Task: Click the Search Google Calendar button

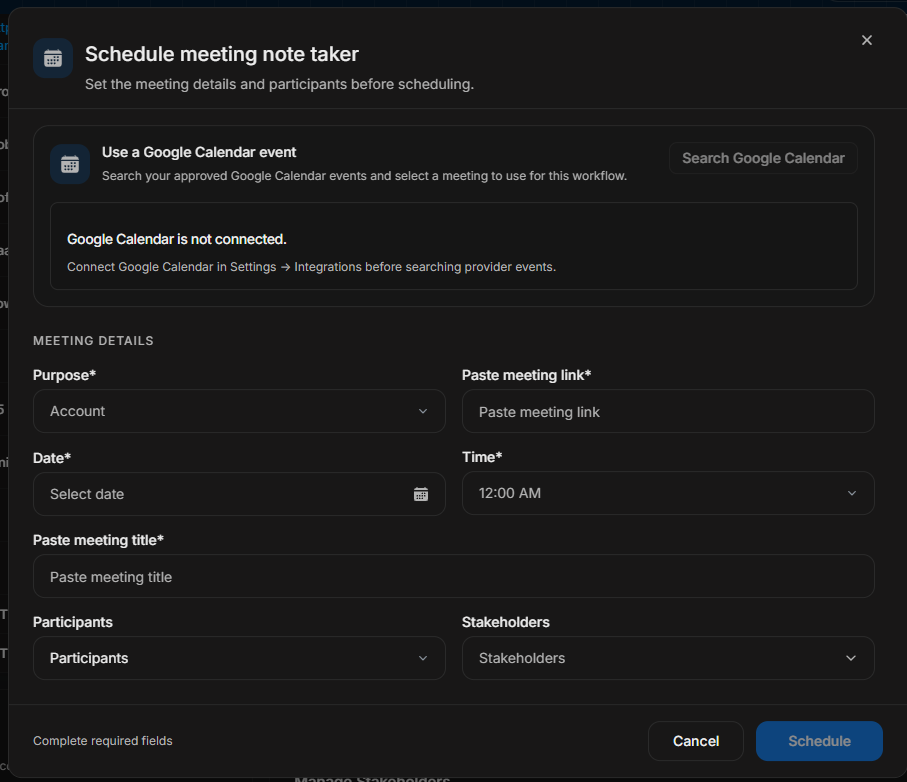Action: point(763,158)
